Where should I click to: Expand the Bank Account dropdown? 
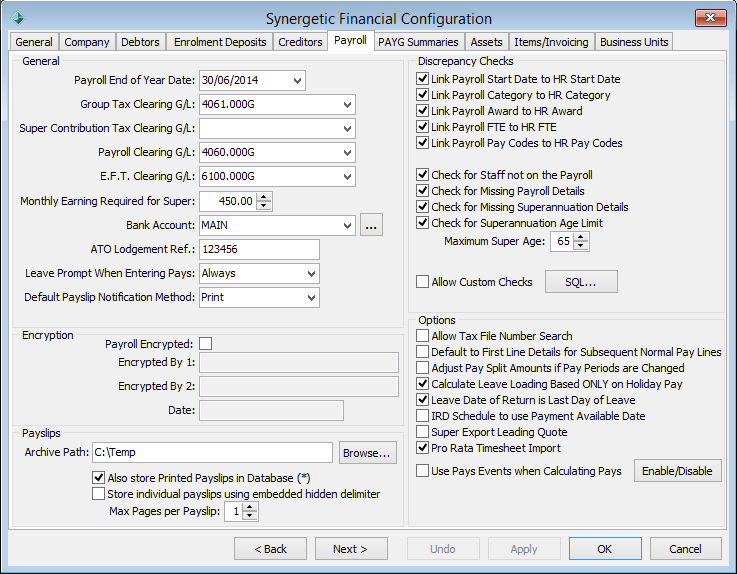coord(347,225)
